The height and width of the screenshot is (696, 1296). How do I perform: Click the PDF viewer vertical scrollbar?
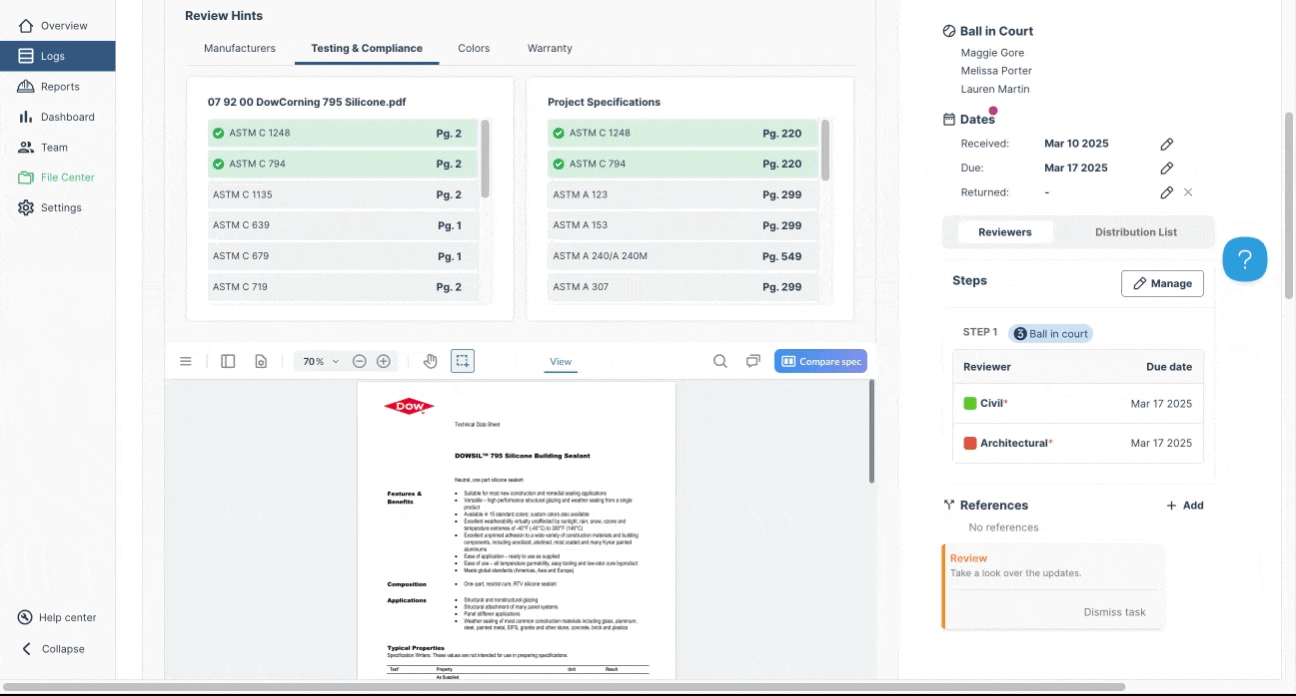872,432
